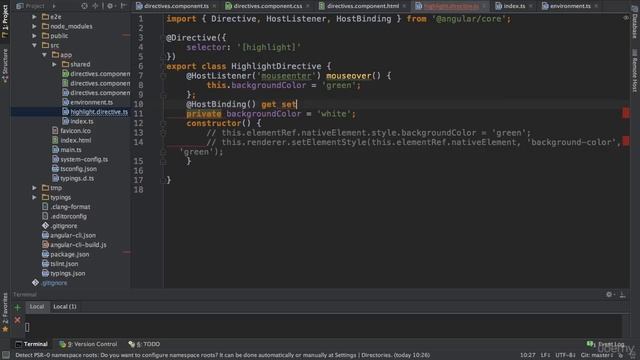Open the Event Log tool window
Image resolution: width=640 pixels, height=360 pixels.
pos(606,344)
